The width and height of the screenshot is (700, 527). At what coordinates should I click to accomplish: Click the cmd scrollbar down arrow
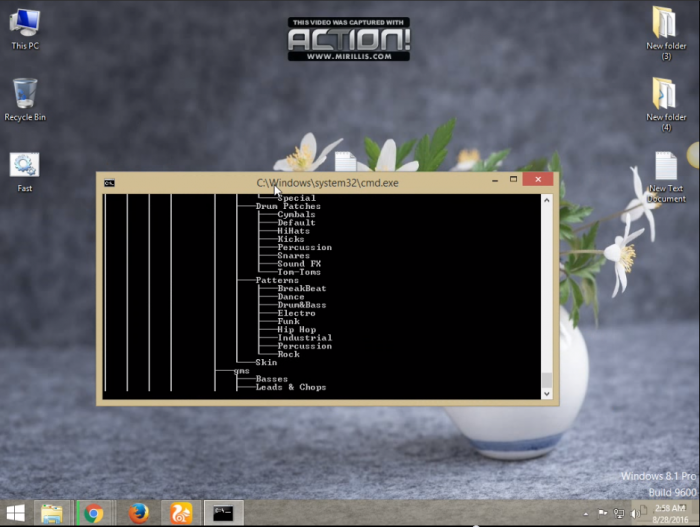[x=546, y=394]
